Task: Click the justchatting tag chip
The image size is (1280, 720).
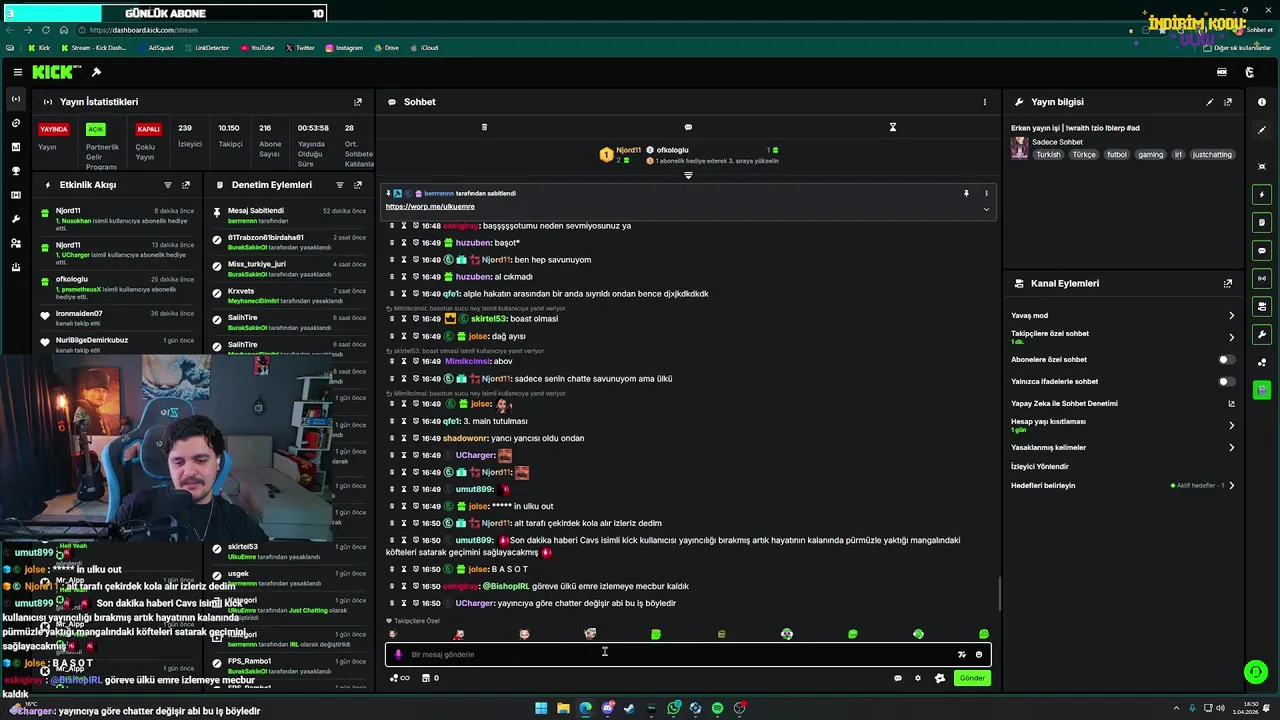Action: (x=1212, y=155)
